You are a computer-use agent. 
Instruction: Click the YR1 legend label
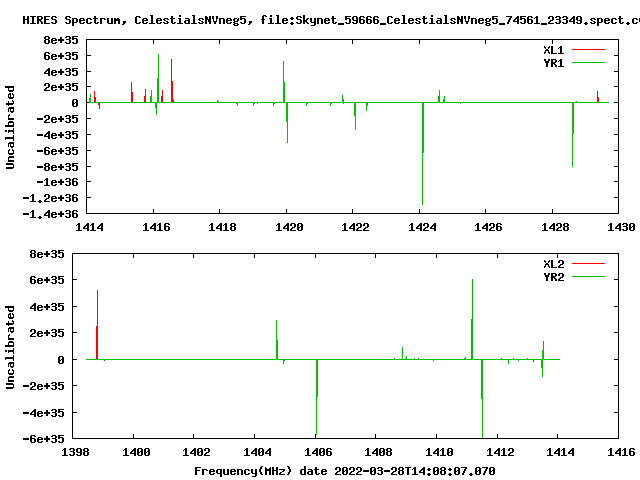click(x=553, y=63)
